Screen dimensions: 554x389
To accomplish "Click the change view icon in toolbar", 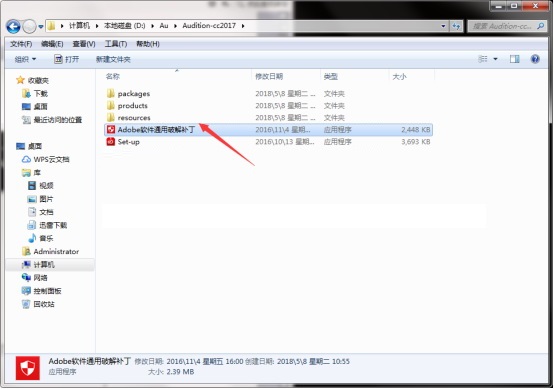I will pyautogui.click(x=483, y=59).
